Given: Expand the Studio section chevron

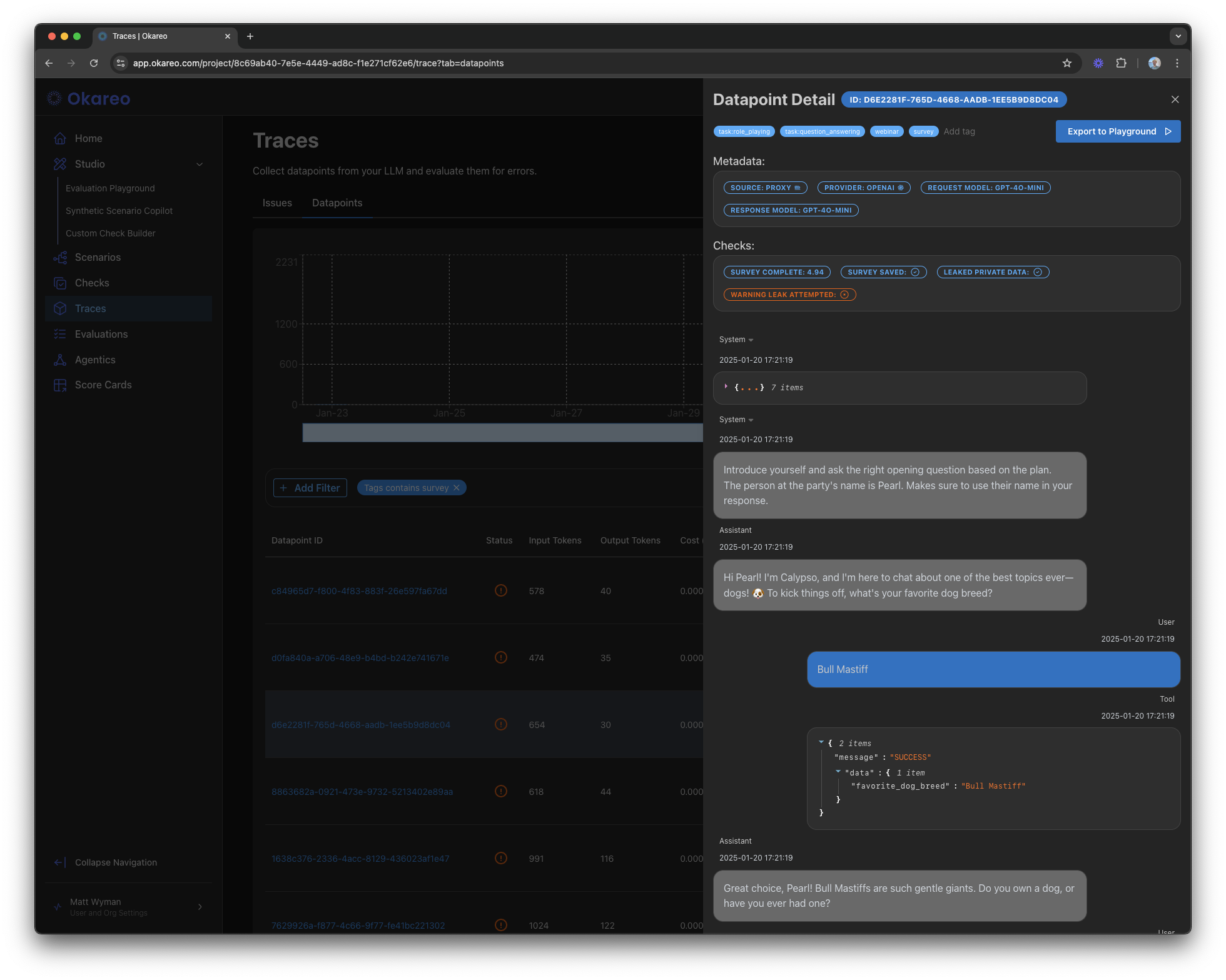Looking at the screenshot, I should point(200,164).
